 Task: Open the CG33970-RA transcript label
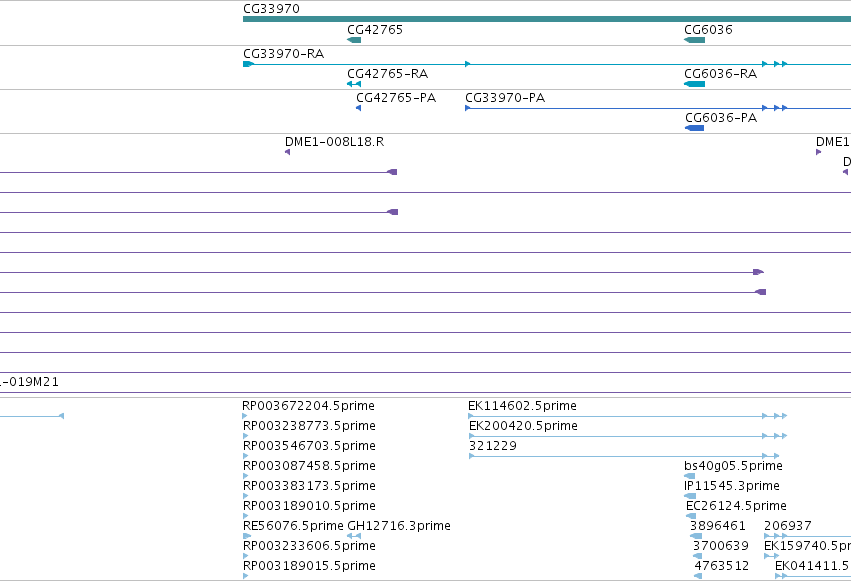(x=283, y=54)
